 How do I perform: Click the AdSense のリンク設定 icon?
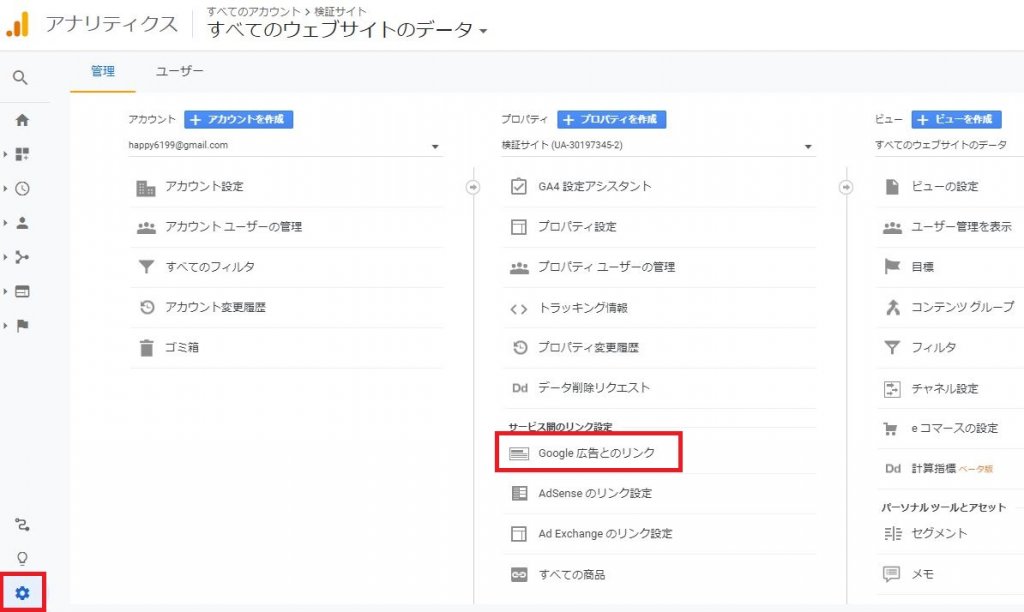[x=519, y=493]
